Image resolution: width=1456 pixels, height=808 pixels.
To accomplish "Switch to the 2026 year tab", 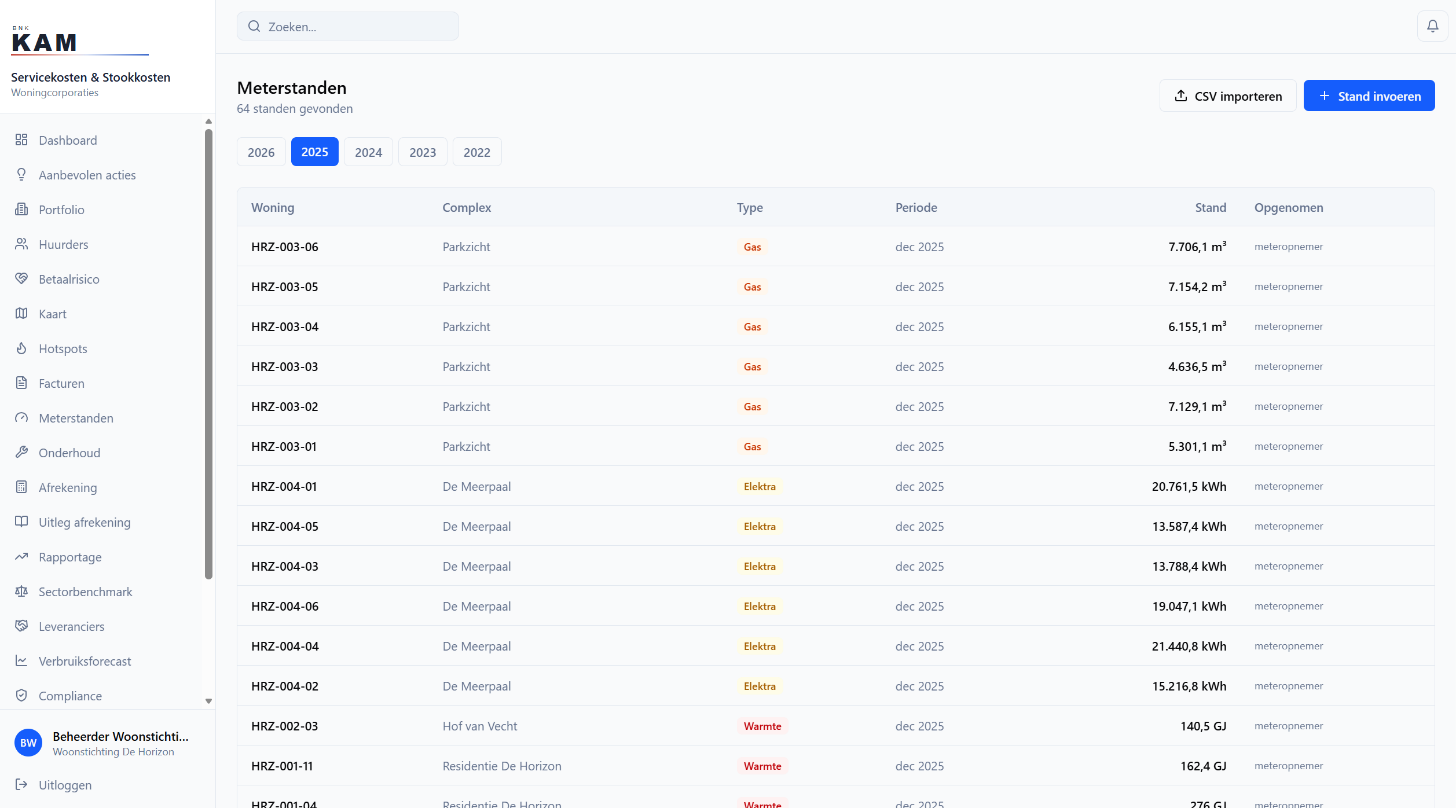I will (x=261, y=152).
